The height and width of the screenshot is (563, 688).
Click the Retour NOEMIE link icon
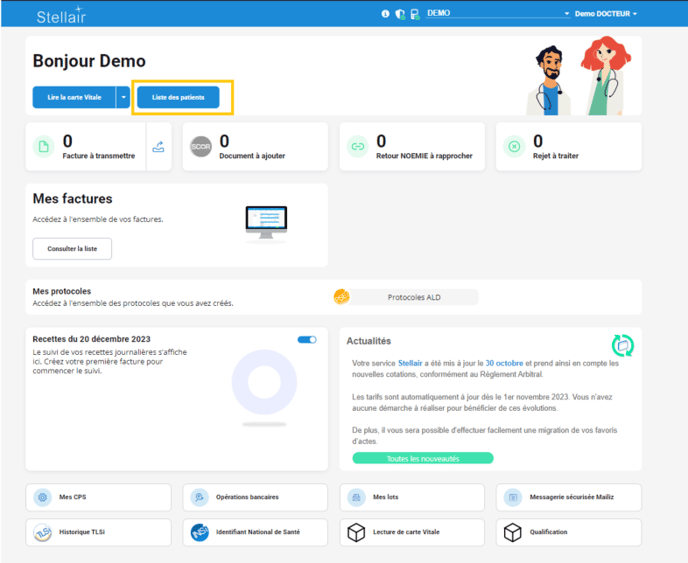357,147
